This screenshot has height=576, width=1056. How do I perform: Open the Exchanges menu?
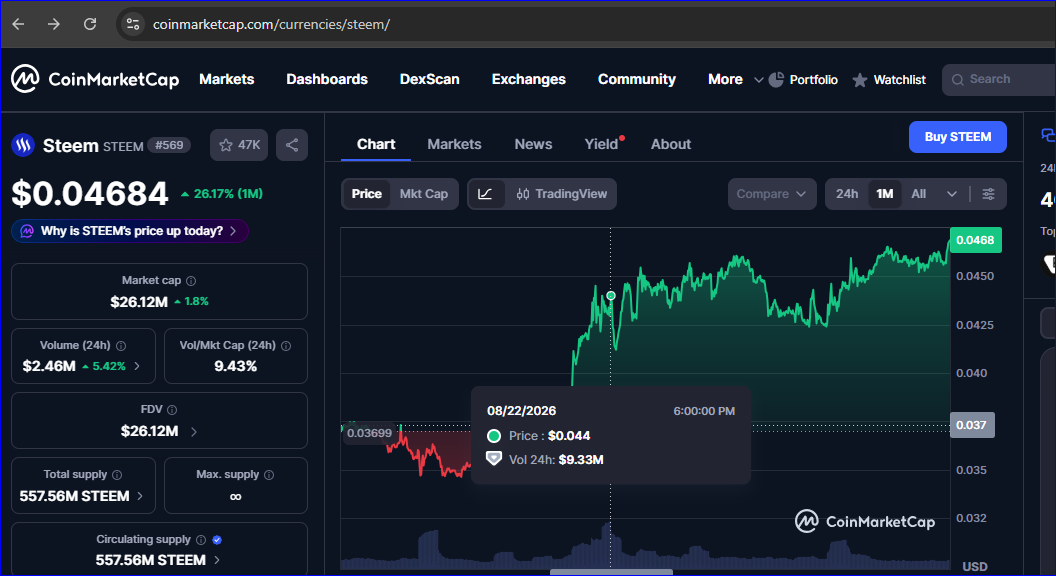pyautogui.click(x=529, y=79)
